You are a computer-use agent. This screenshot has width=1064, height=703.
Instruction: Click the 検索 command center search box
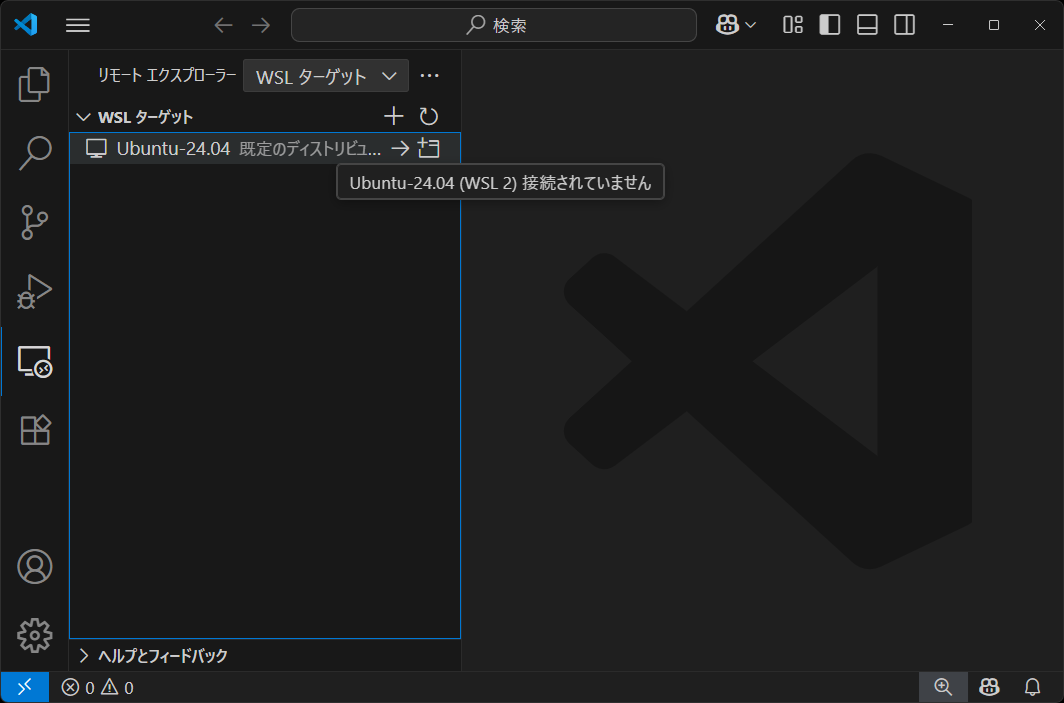coord(494,25)
